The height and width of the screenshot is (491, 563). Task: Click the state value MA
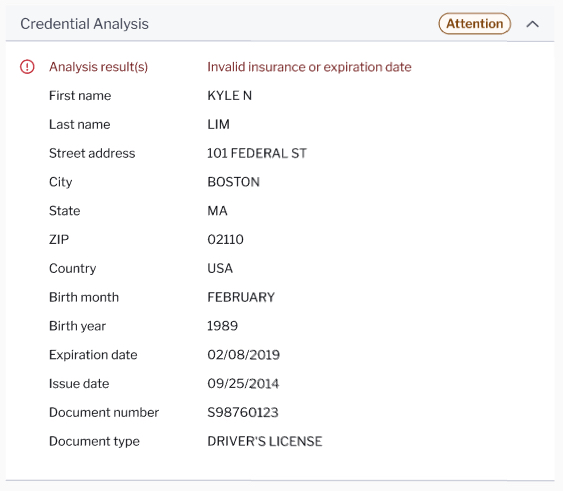tap(217, 211)
